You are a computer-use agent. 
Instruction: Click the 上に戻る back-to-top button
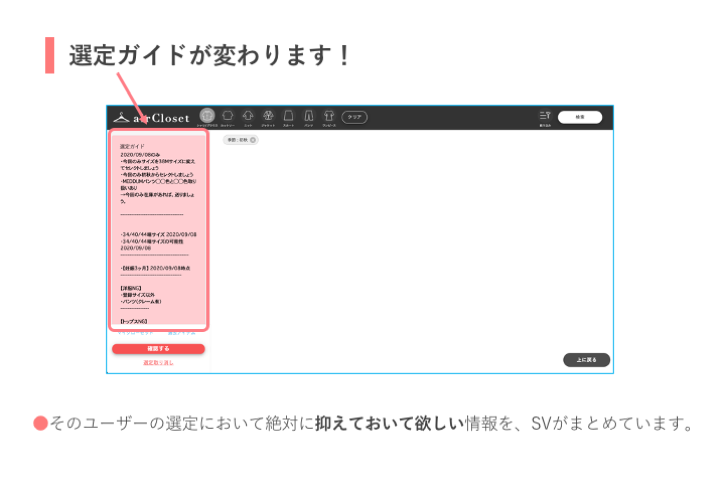coord(586,360)
